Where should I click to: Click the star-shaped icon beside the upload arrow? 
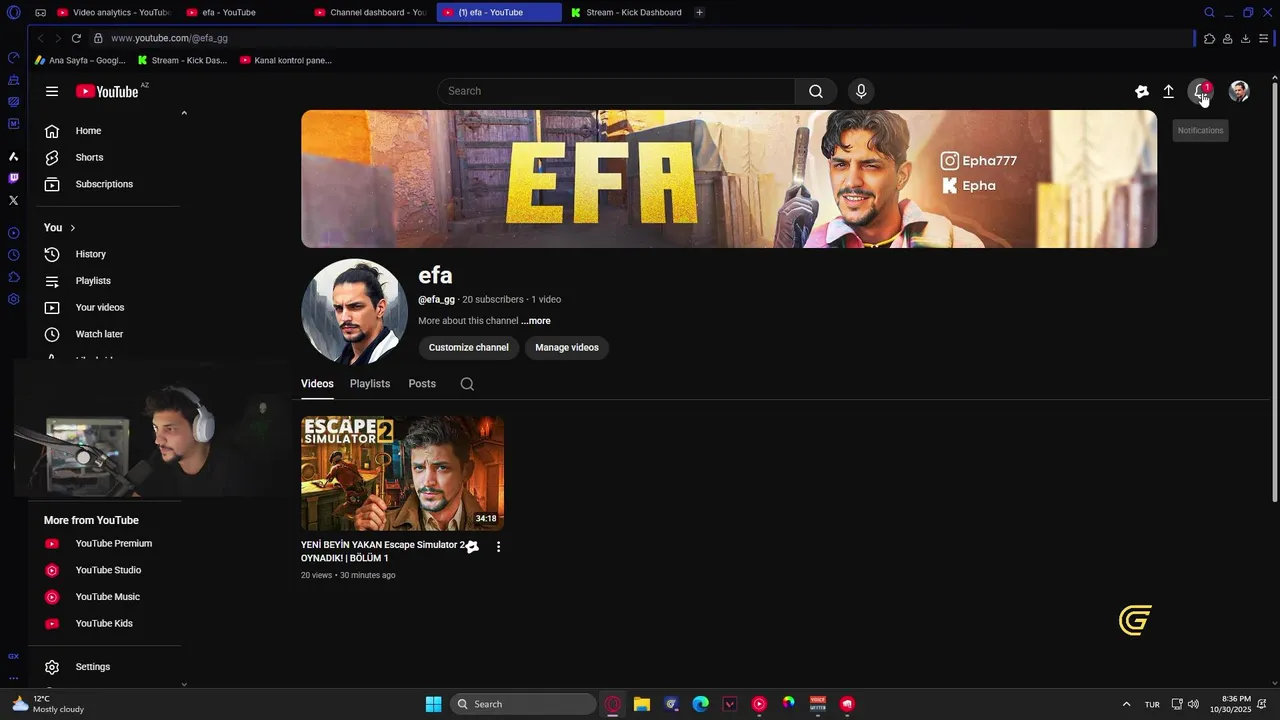click(x=1142, y=91)
